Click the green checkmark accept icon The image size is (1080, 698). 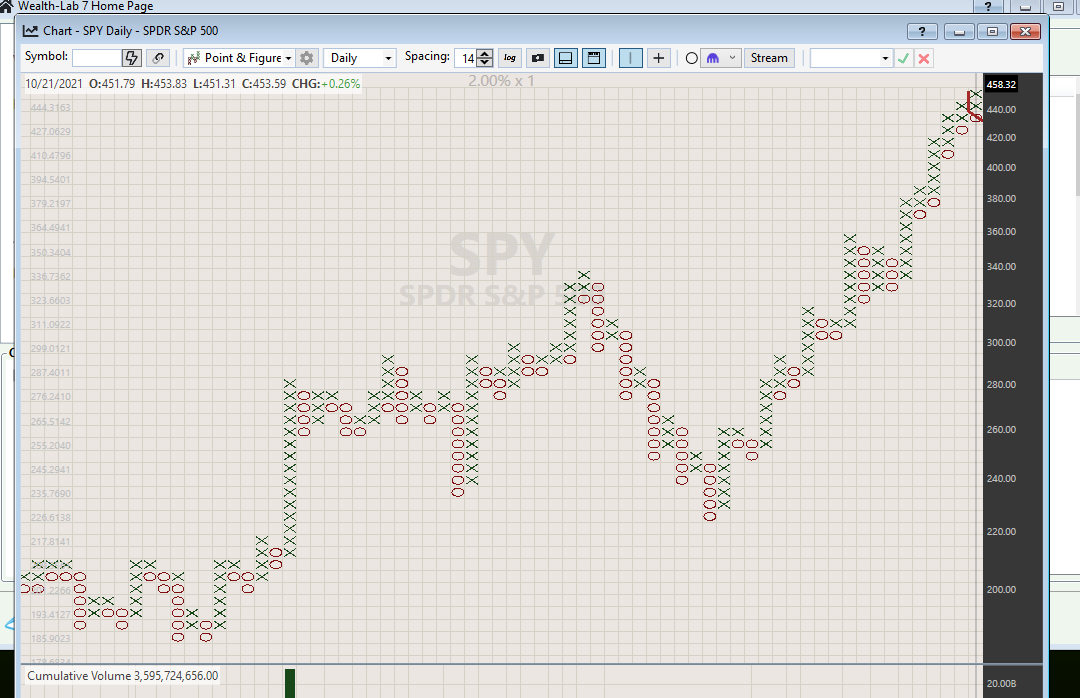pos(904,59)
